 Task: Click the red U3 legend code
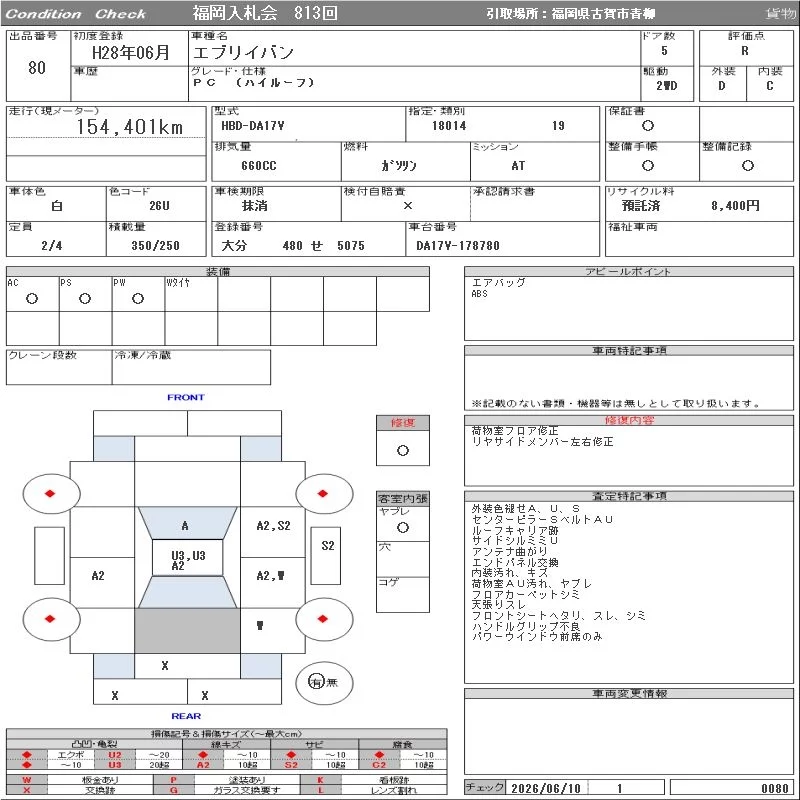115,764
